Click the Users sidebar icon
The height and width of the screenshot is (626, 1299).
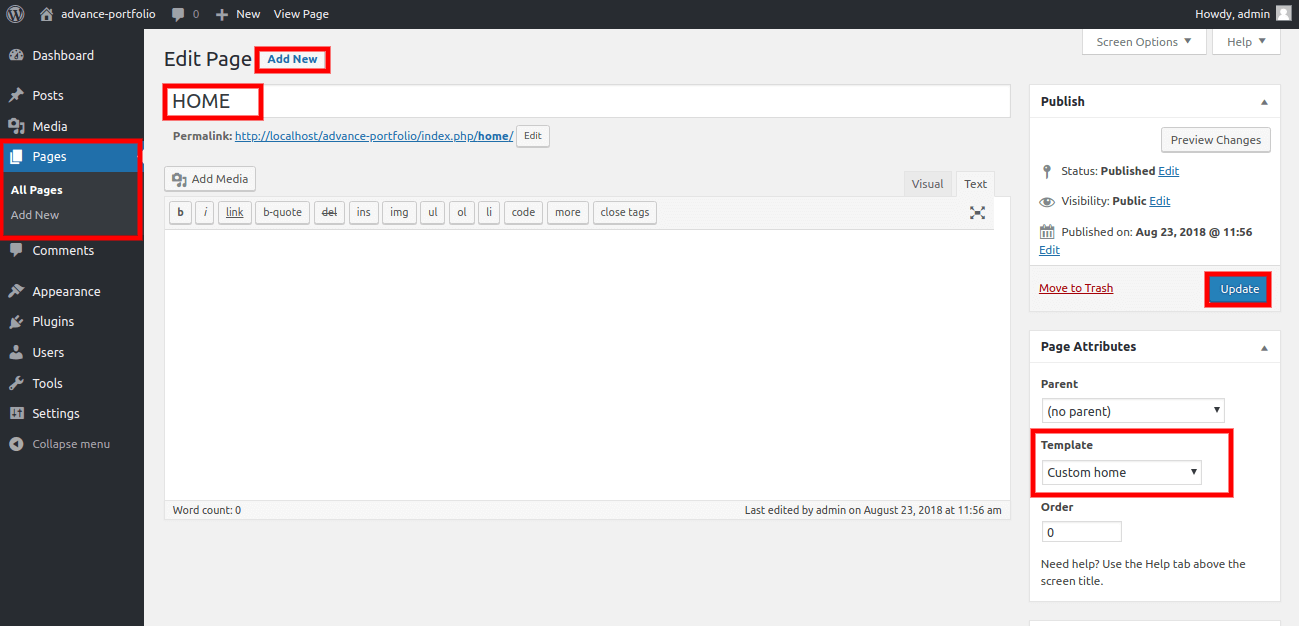16,353
